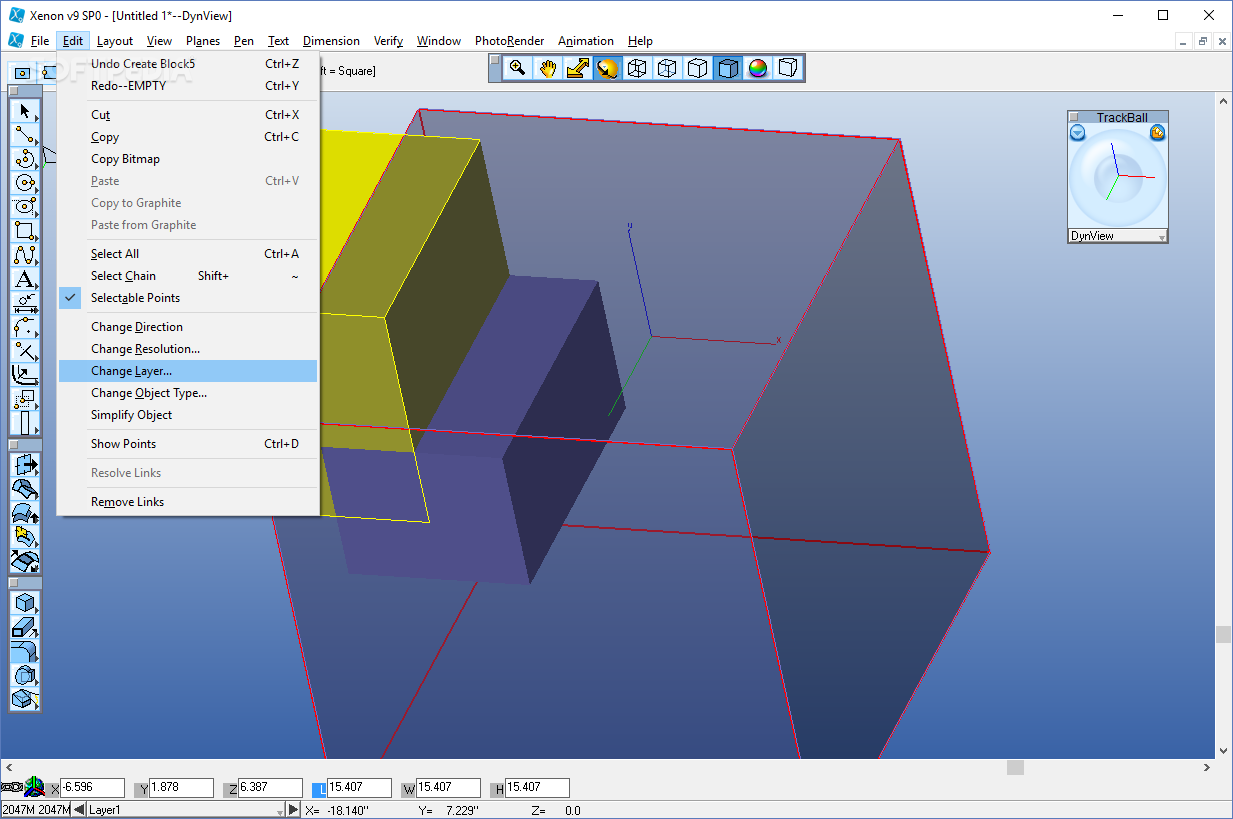Click the TrackBall blue down arrow button
1233x819 pixels.
pos(1077,133)
